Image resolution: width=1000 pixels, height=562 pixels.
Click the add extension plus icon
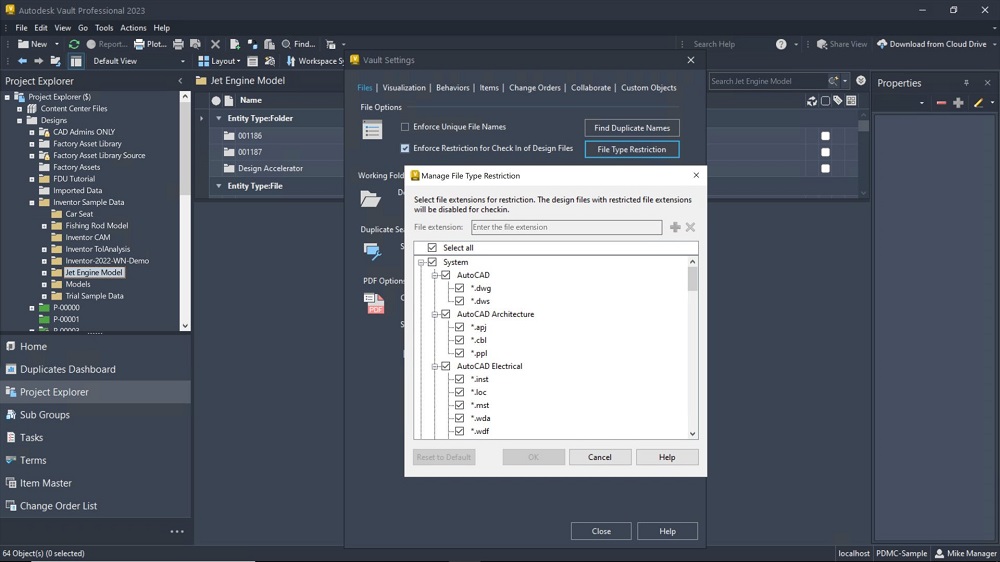[675, 227]
